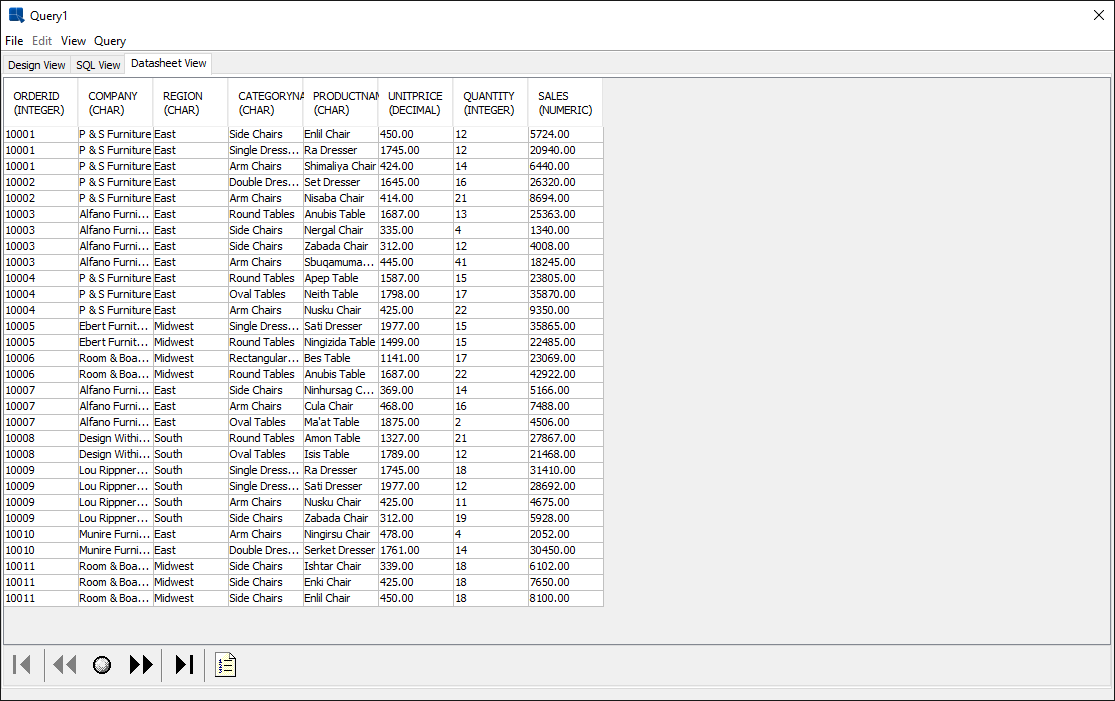Click the ORDERID column header

[x=40, y=103]
